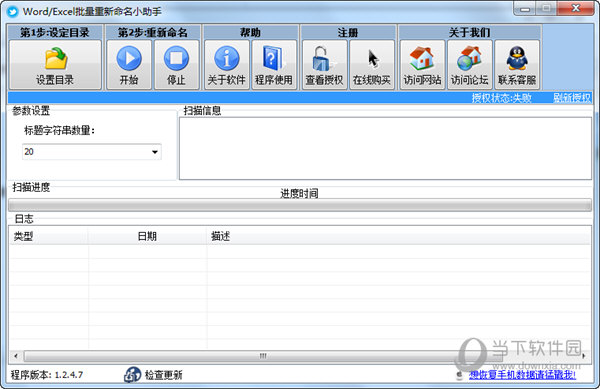
Task: Click the 注册 group header
Action: 348,33
